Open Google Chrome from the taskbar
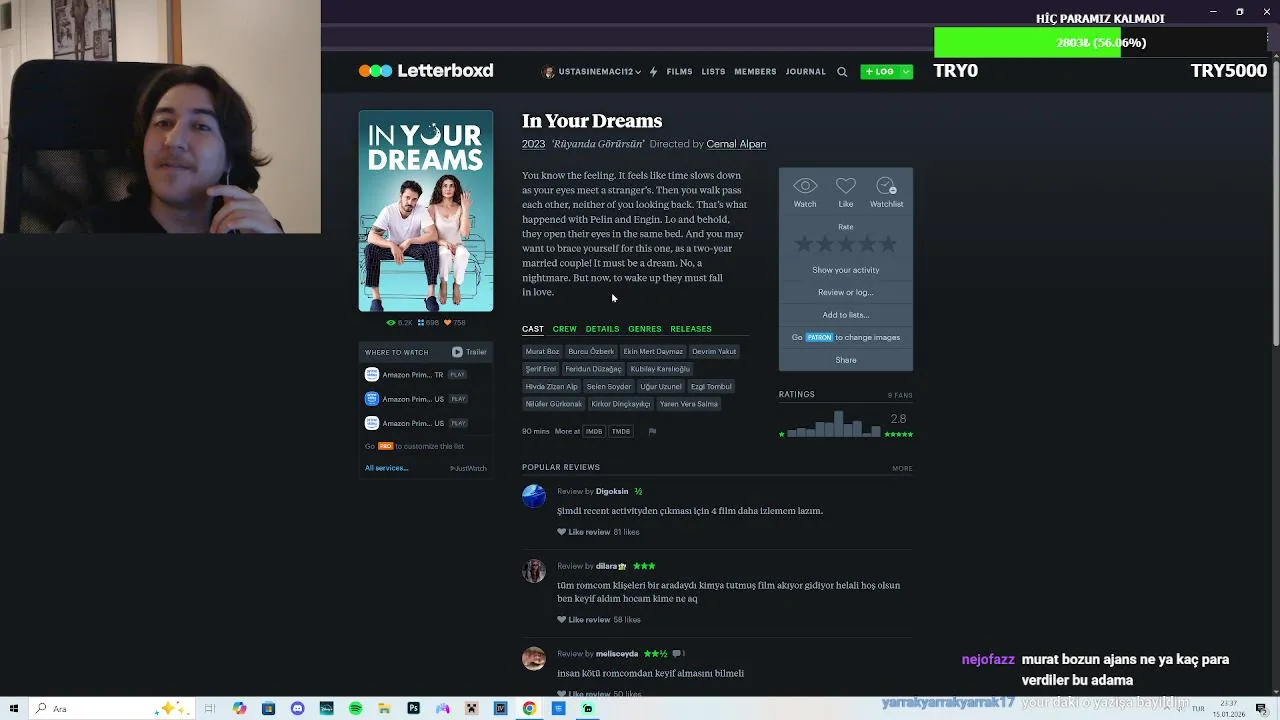1280x720 pixels. coord(529,708)
